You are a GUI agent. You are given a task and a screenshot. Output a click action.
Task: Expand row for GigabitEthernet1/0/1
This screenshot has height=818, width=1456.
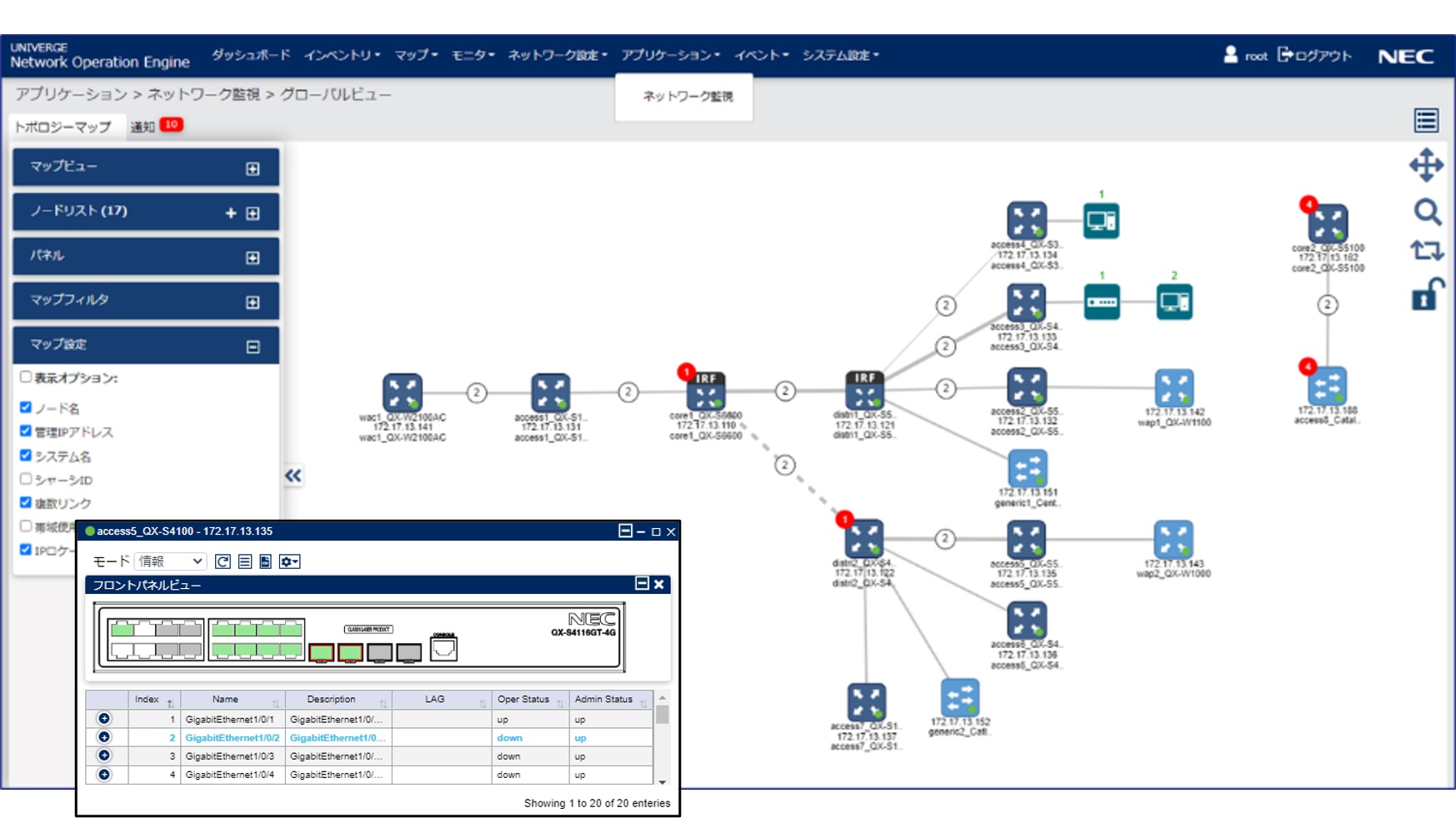point(104,718)
